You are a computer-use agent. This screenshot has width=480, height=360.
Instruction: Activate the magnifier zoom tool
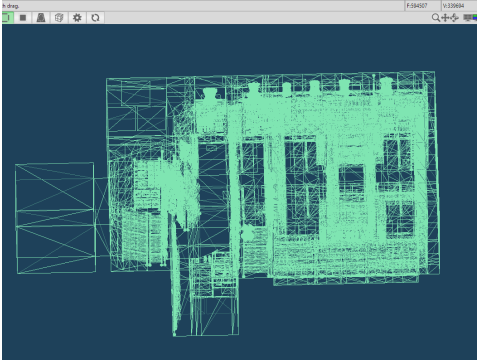tap(436, 17)
